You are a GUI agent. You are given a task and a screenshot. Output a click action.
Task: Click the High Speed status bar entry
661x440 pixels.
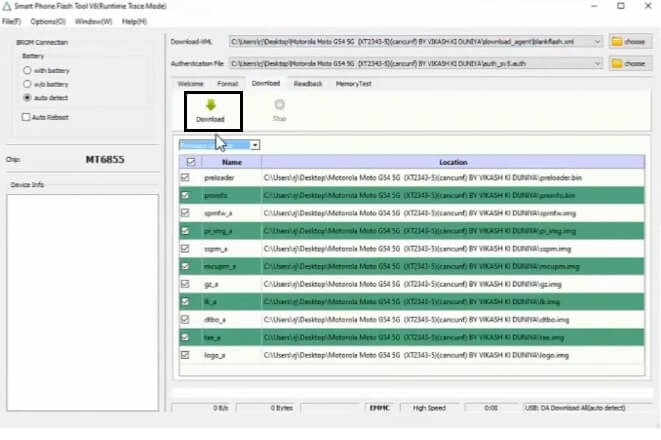tap(429, 408)
